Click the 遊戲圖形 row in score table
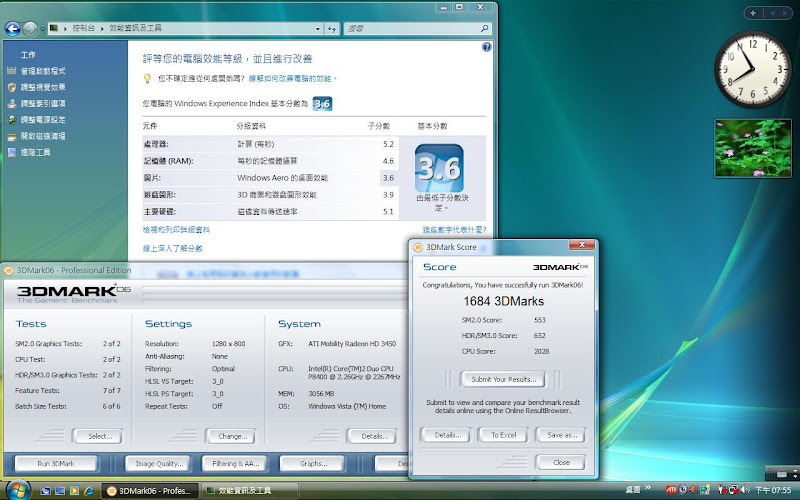Image resolution: width=800 pixels, height=500 pixels. [x=270, y=195]
